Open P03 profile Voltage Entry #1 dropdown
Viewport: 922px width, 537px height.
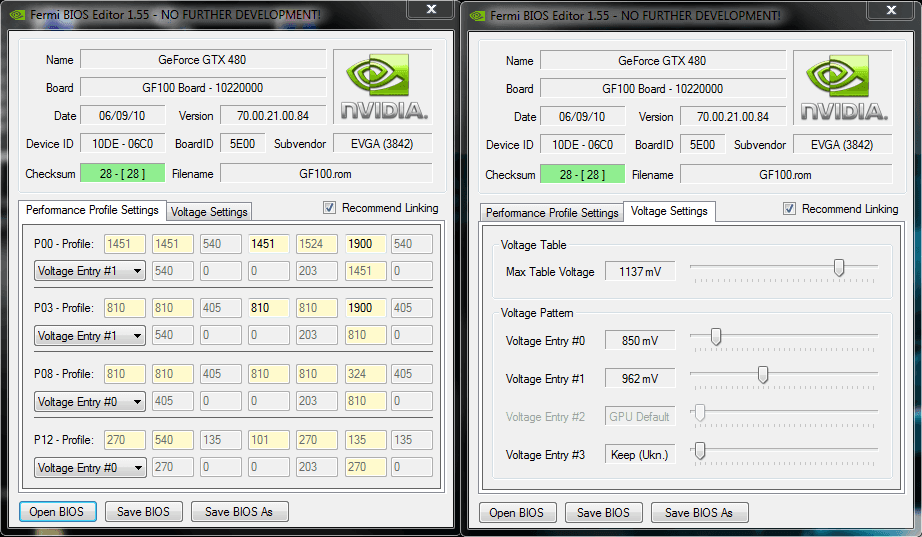(x=90, y=335)
